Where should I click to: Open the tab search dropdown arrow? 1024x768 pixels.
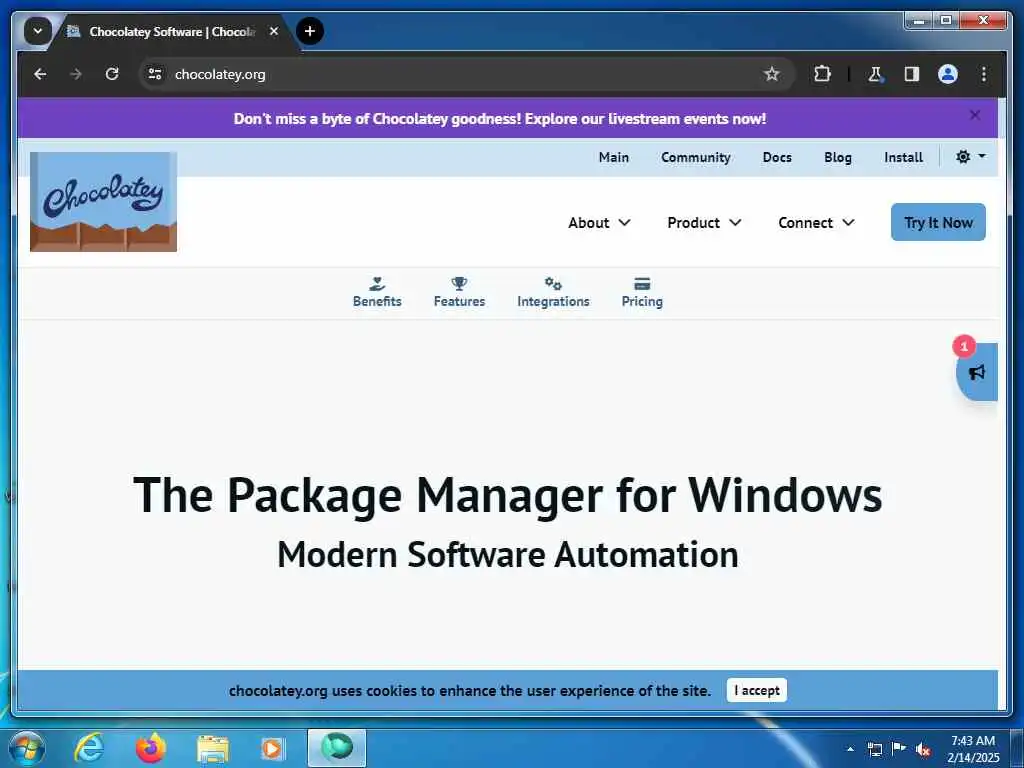click(x=37, y=31)
